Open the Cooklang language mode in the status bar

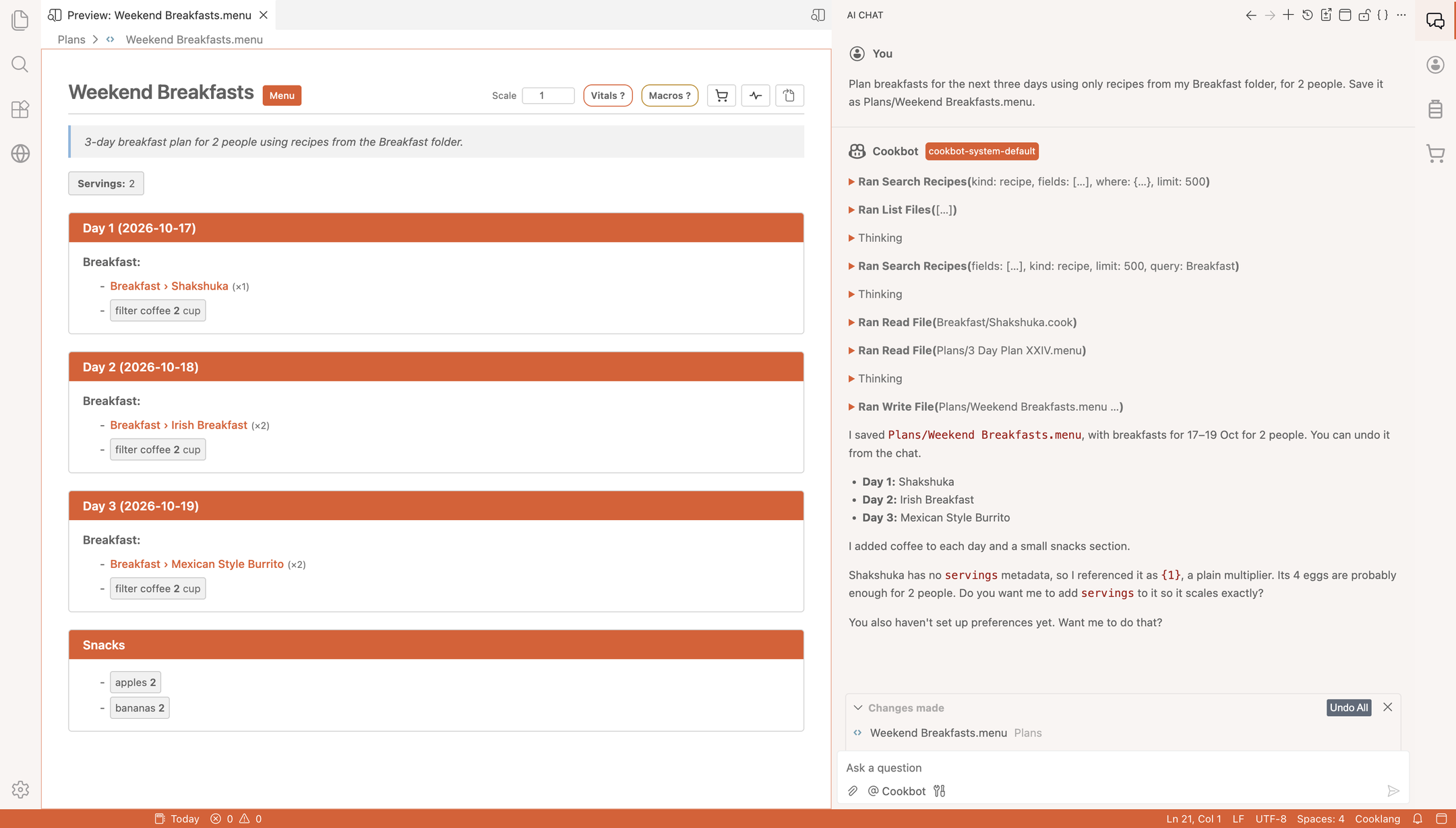1377,819
